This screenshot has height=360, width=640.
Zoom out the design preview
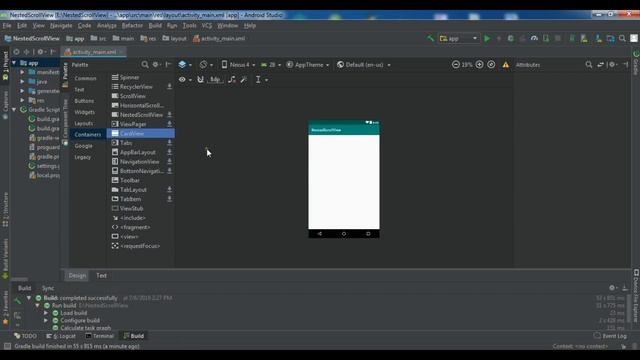tap(456, 64)
